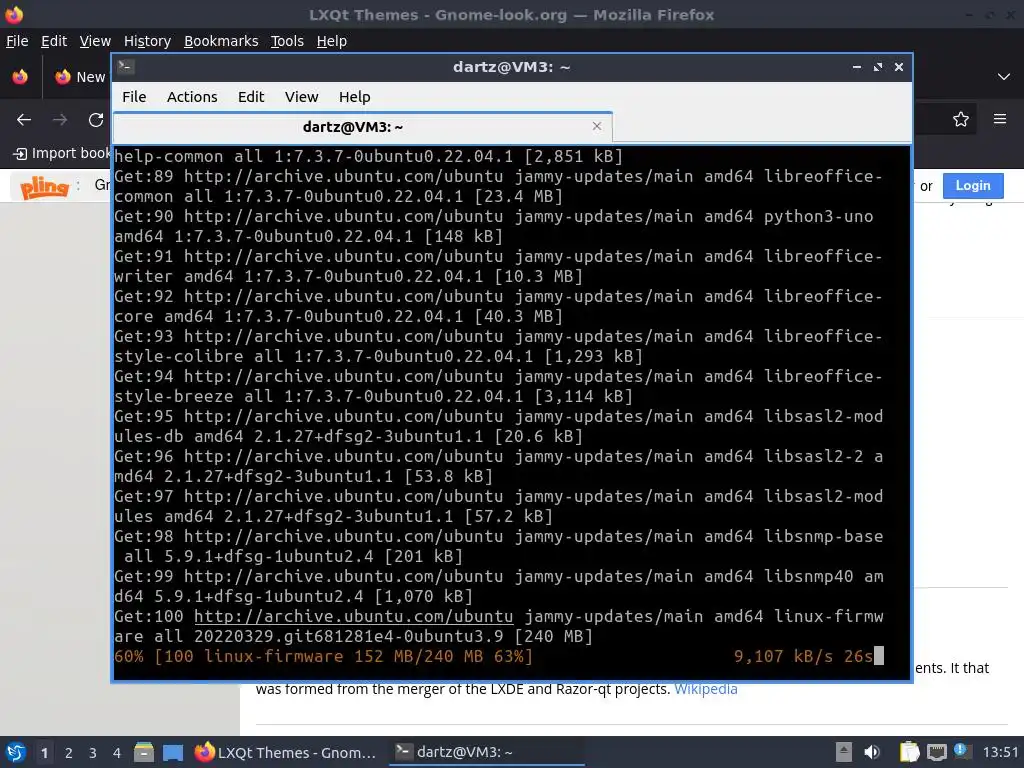Image resolution: width=1024 pixels, height=768 pixels.
Task: Open the terminal Edit menu
Action: point(251,97)
